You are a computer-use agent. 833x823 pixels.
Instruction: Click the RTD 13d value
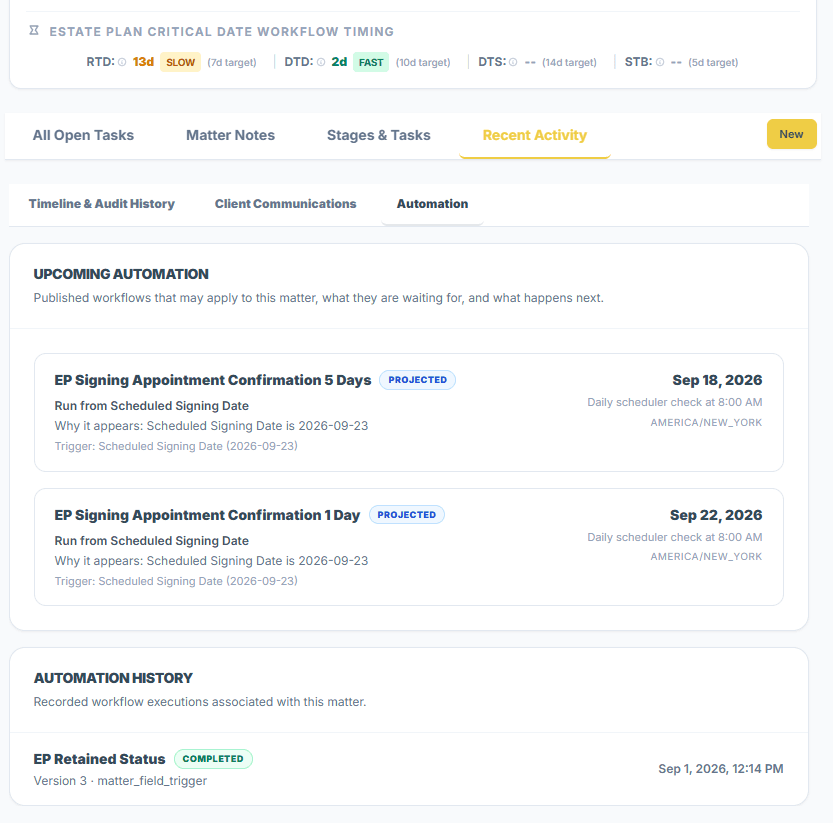(143, 62)
